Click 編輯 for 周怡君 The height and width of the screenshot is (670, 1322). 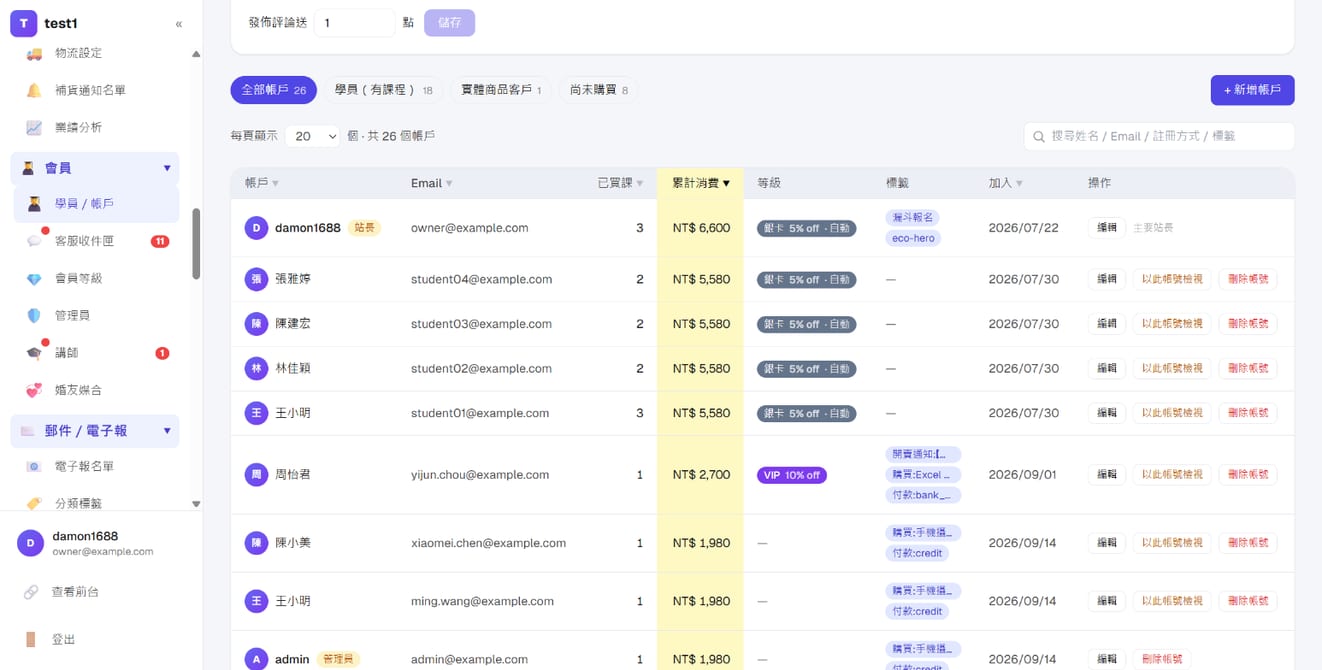[x=1107, y=474]
